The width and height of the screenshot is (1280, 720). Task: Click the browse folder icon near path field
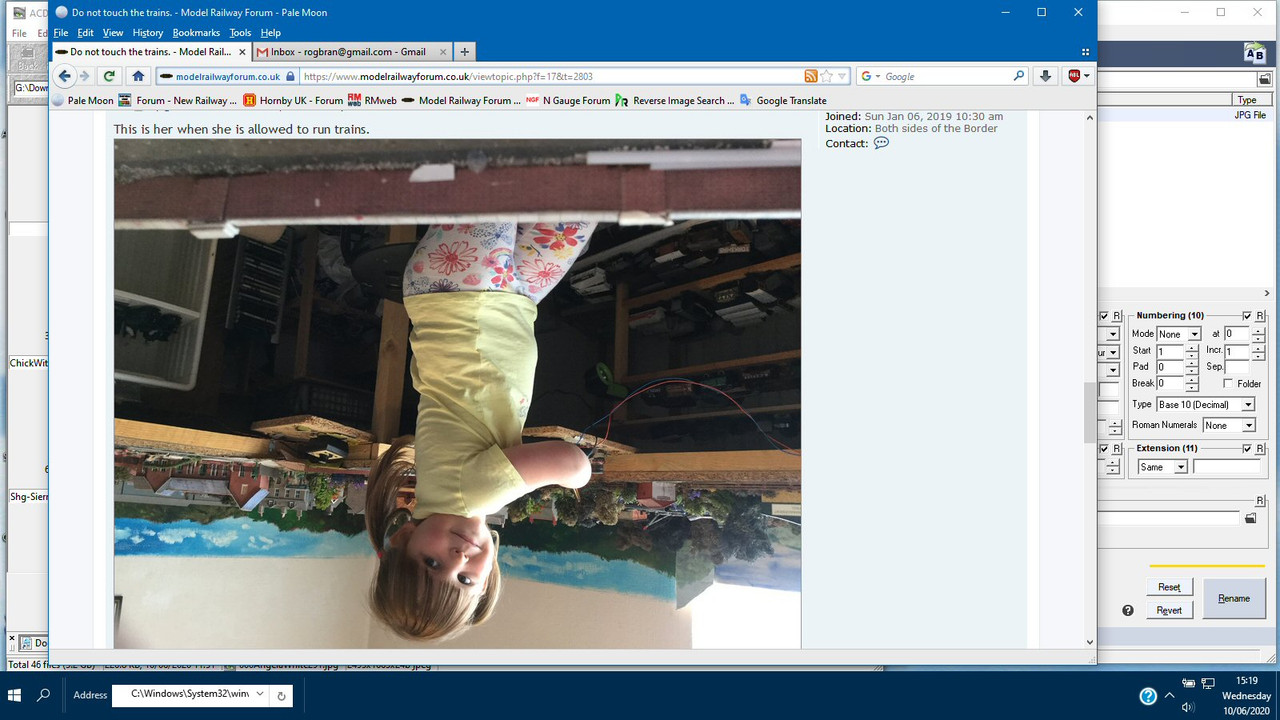1264,79
